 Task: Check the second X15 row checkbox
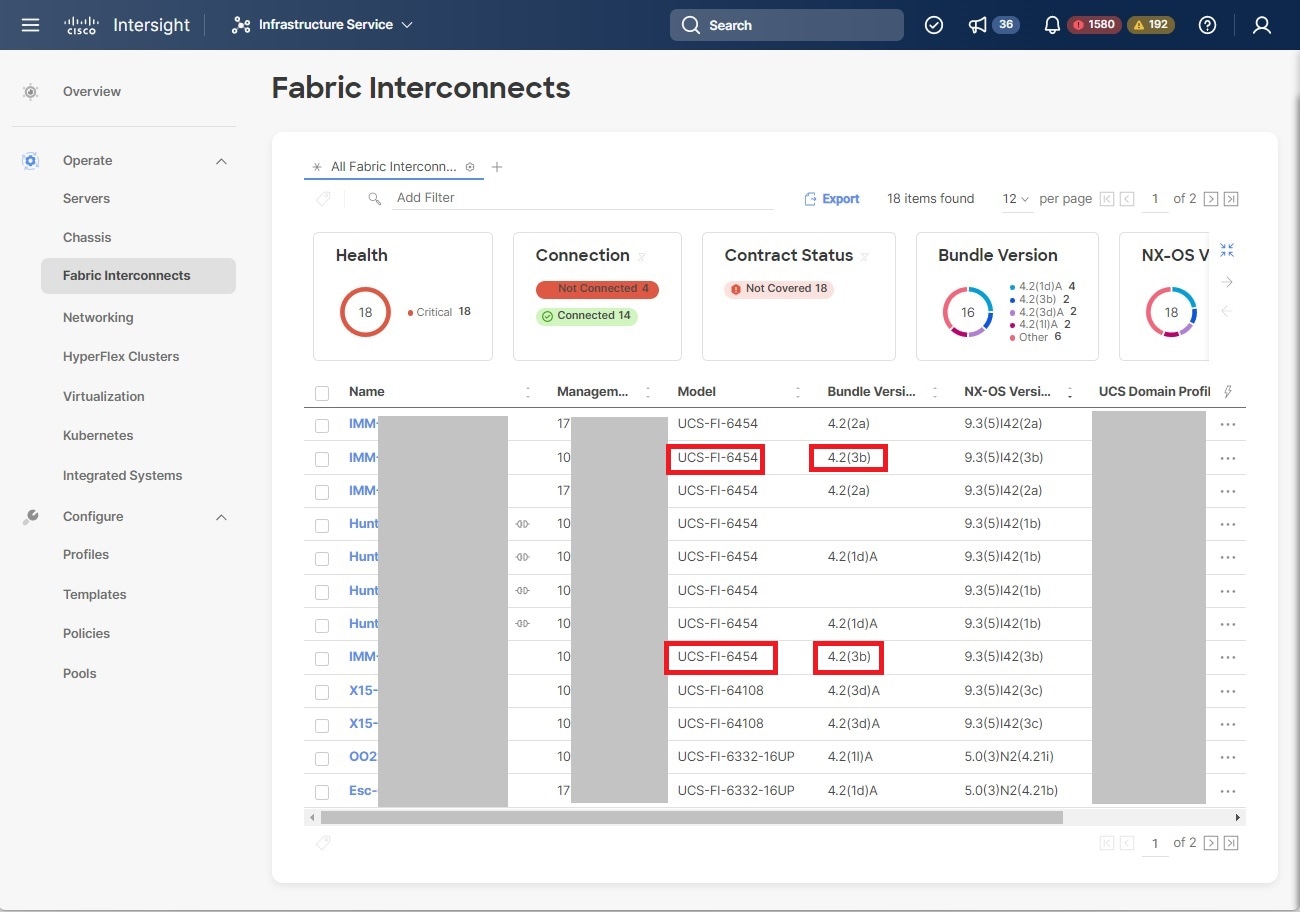tap(322, 726)
